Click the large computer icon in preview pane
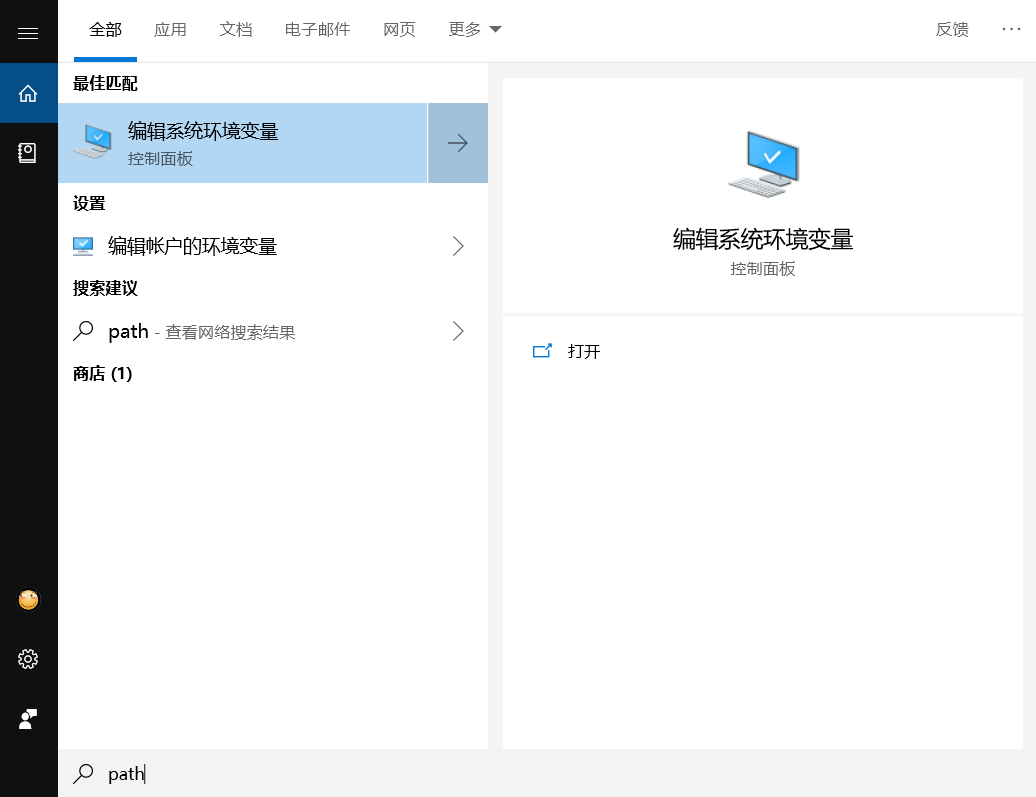This screenshot has width=1036, height=797. pyautogui.click(x=763, y=164)
